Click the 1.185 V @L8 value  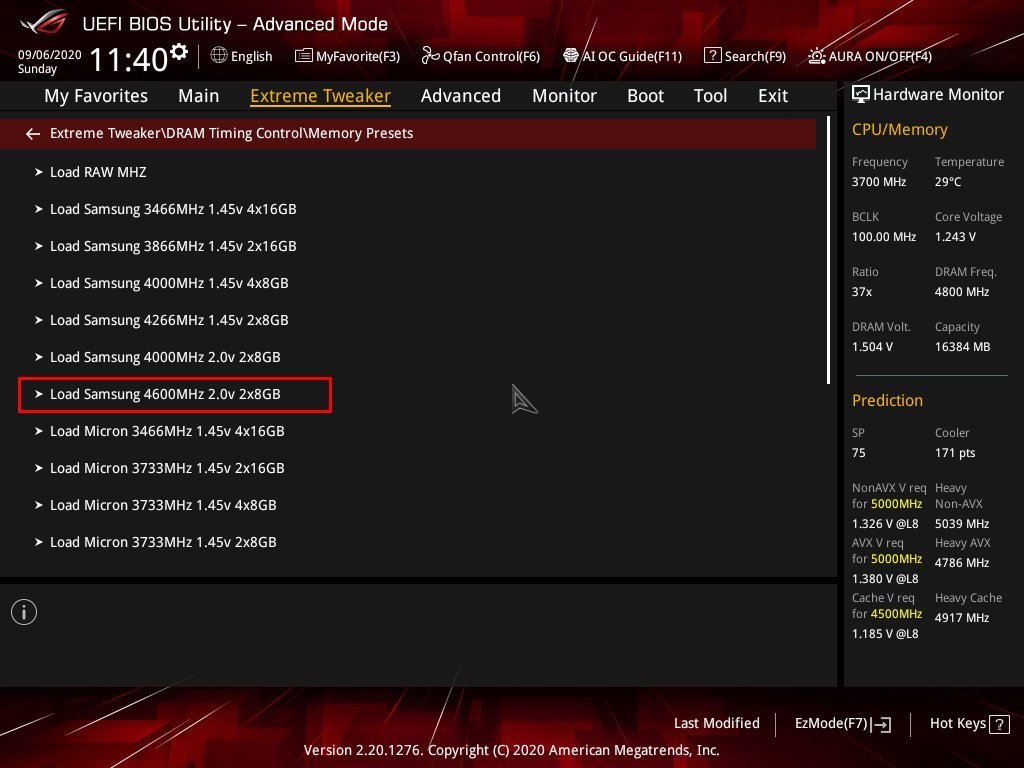(x=885, y=633)
